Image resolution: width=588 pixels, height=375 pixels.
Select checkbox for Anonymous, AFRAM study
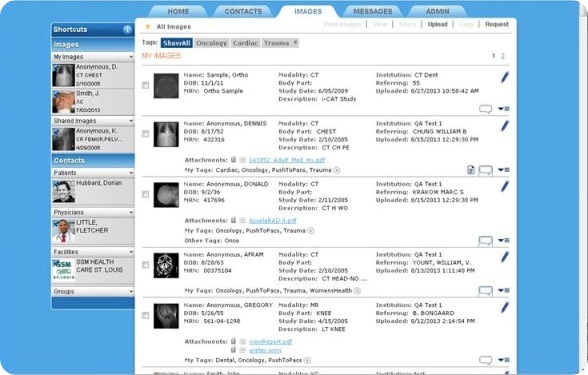point(146,265)
